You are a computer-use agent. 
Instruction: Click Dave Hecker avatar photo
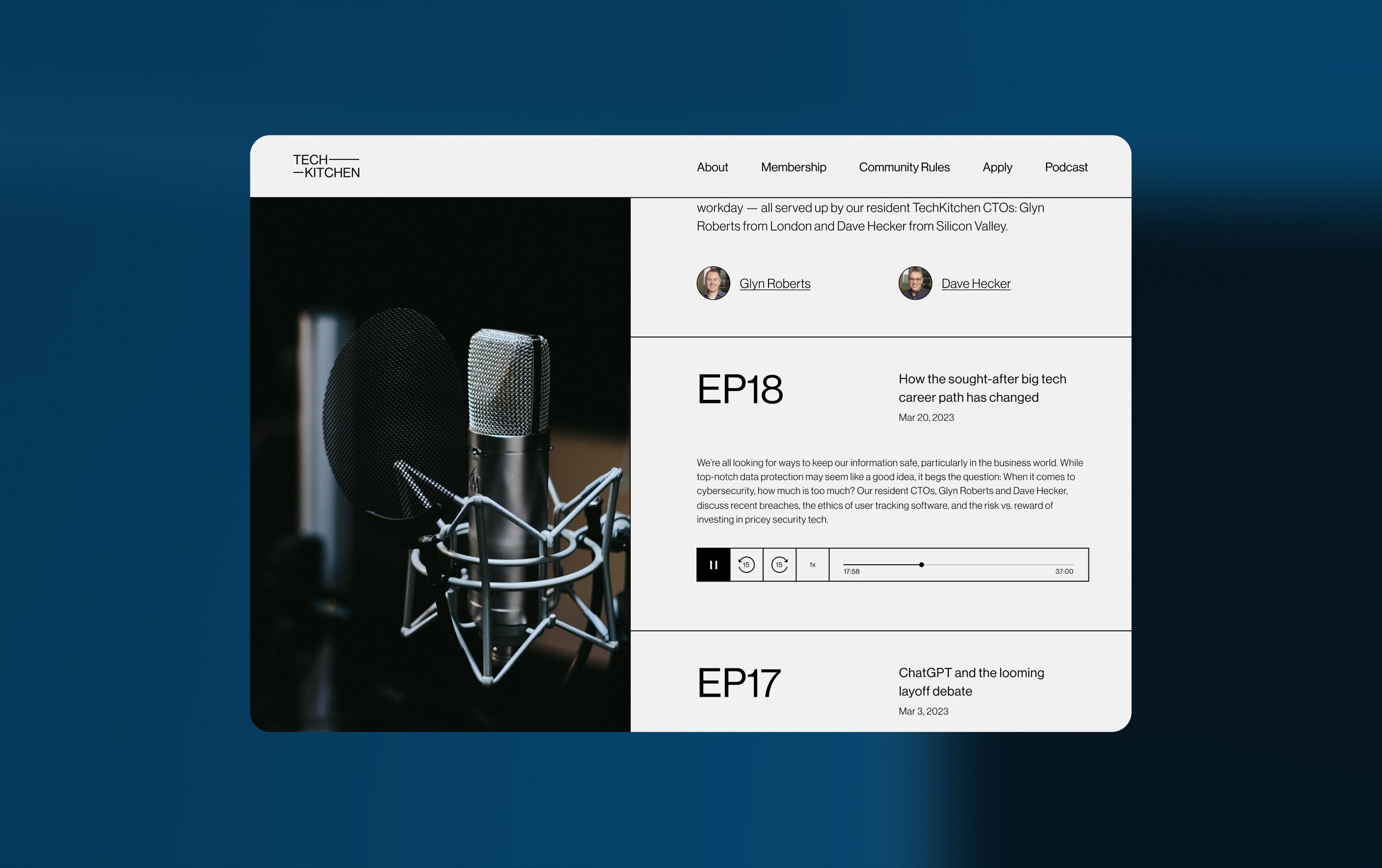coord(915,283)
